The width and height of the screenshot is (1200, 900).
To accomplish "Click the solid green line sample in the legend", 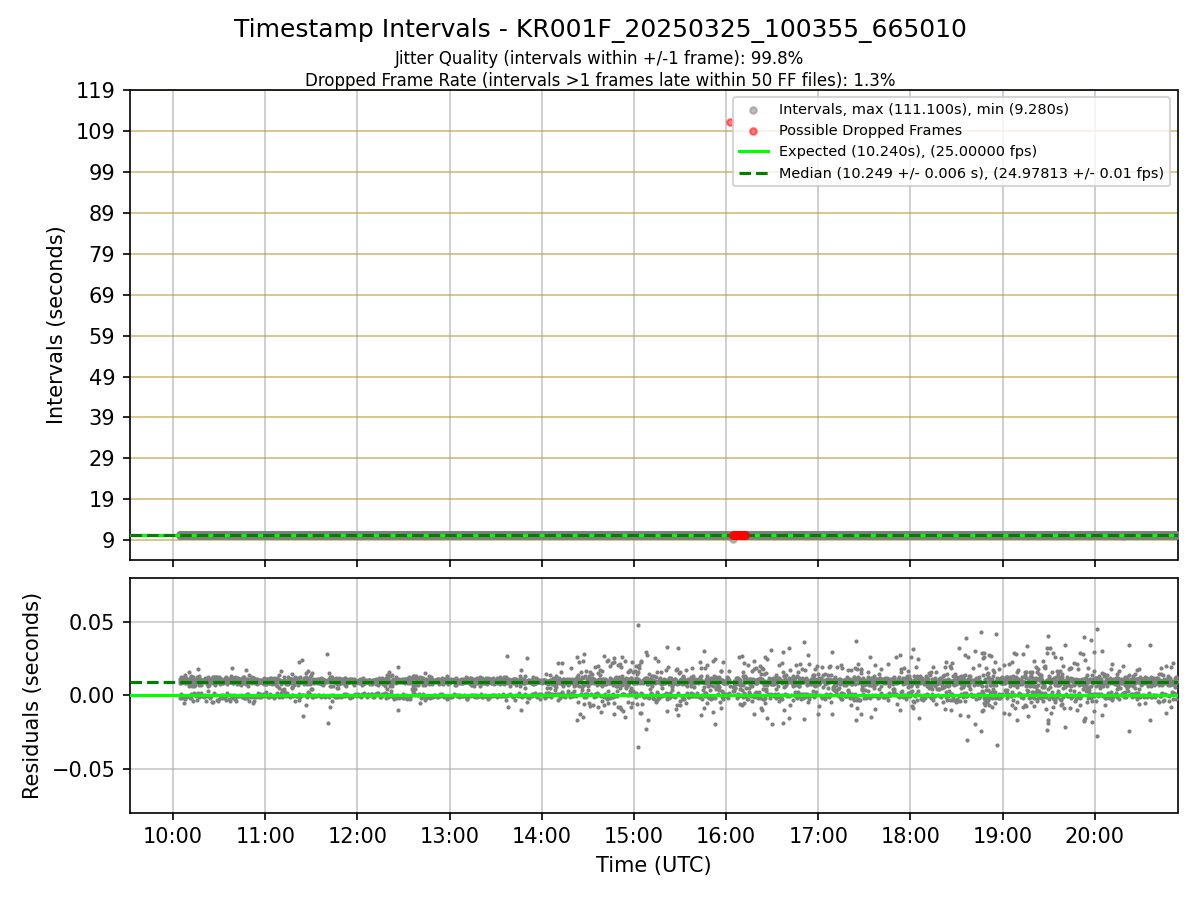I will 754,152.
